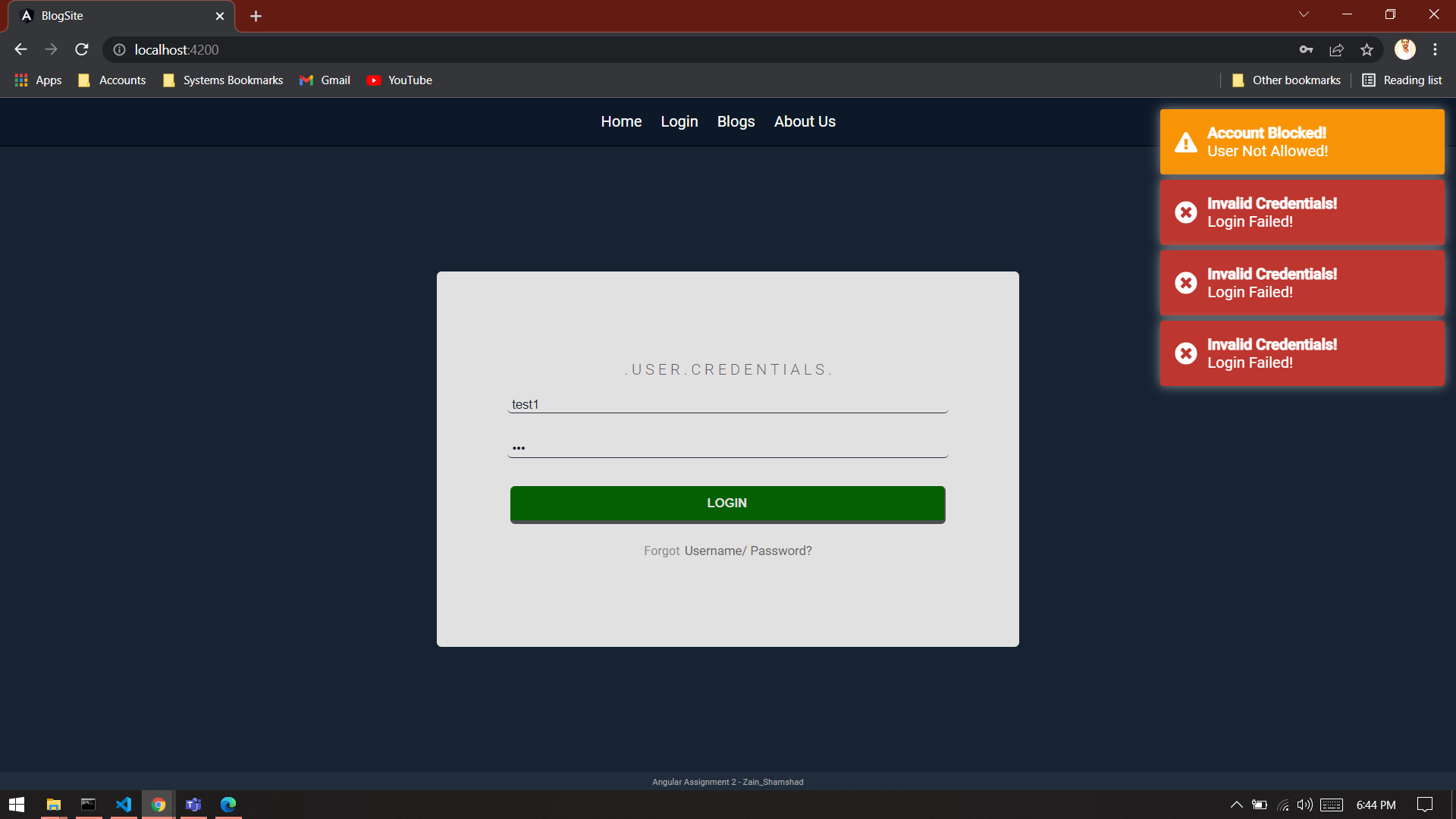Open the tab search dropdown
This screenshot has height=819, width=1456.
pos(1304,14)
